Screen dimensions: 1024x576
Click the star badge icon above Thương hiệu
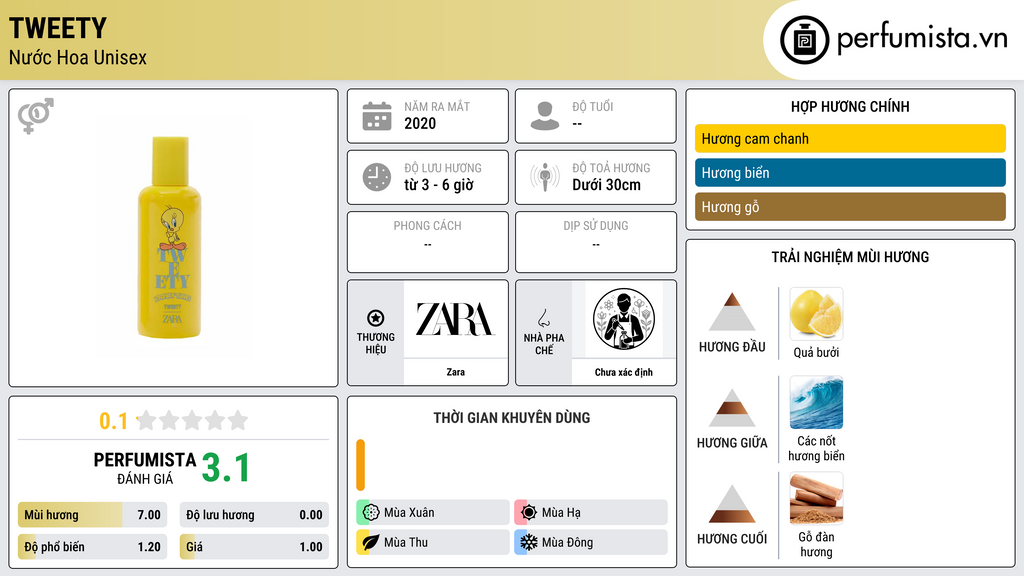[376, 318]
